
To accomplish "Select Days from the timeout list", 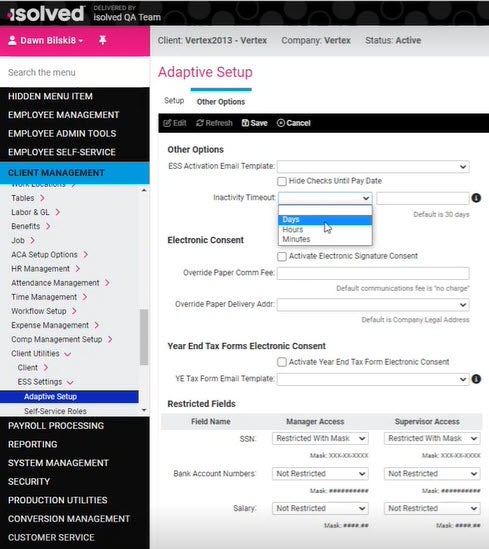I will tap(325, 220).
